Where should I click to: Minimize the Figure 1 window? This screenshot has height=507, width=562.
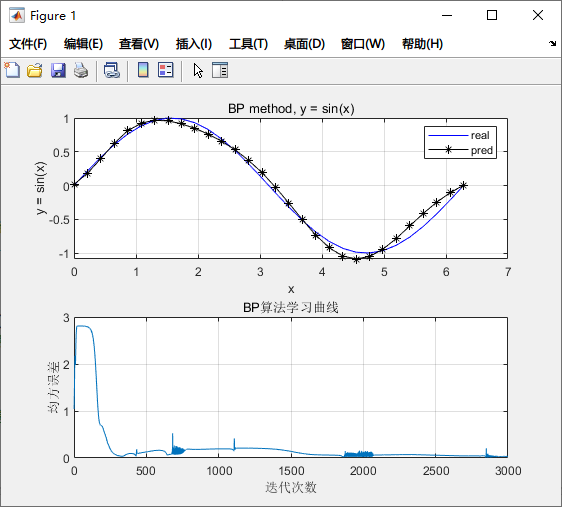447,15
